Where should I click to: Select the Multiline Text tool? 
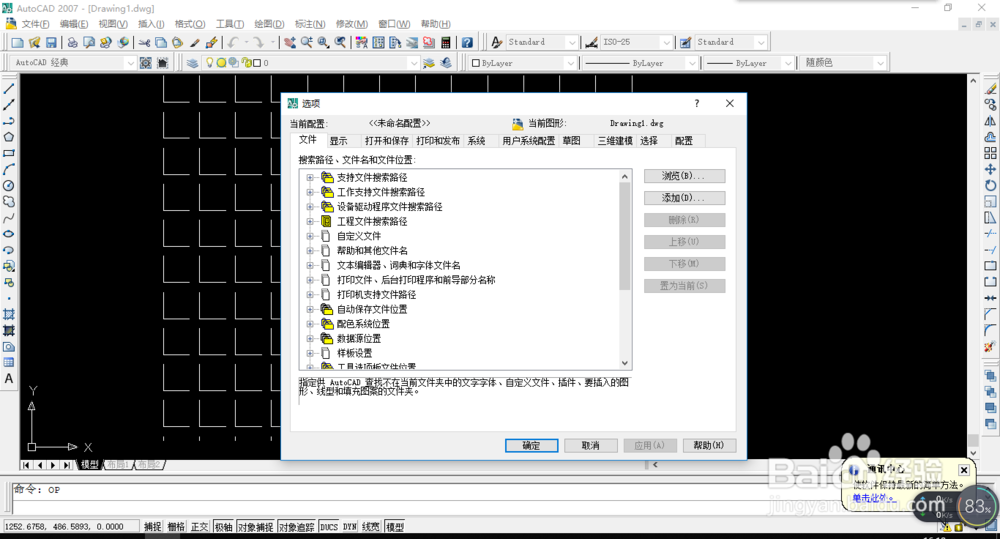pyautogui.click(x=9, y=379)
